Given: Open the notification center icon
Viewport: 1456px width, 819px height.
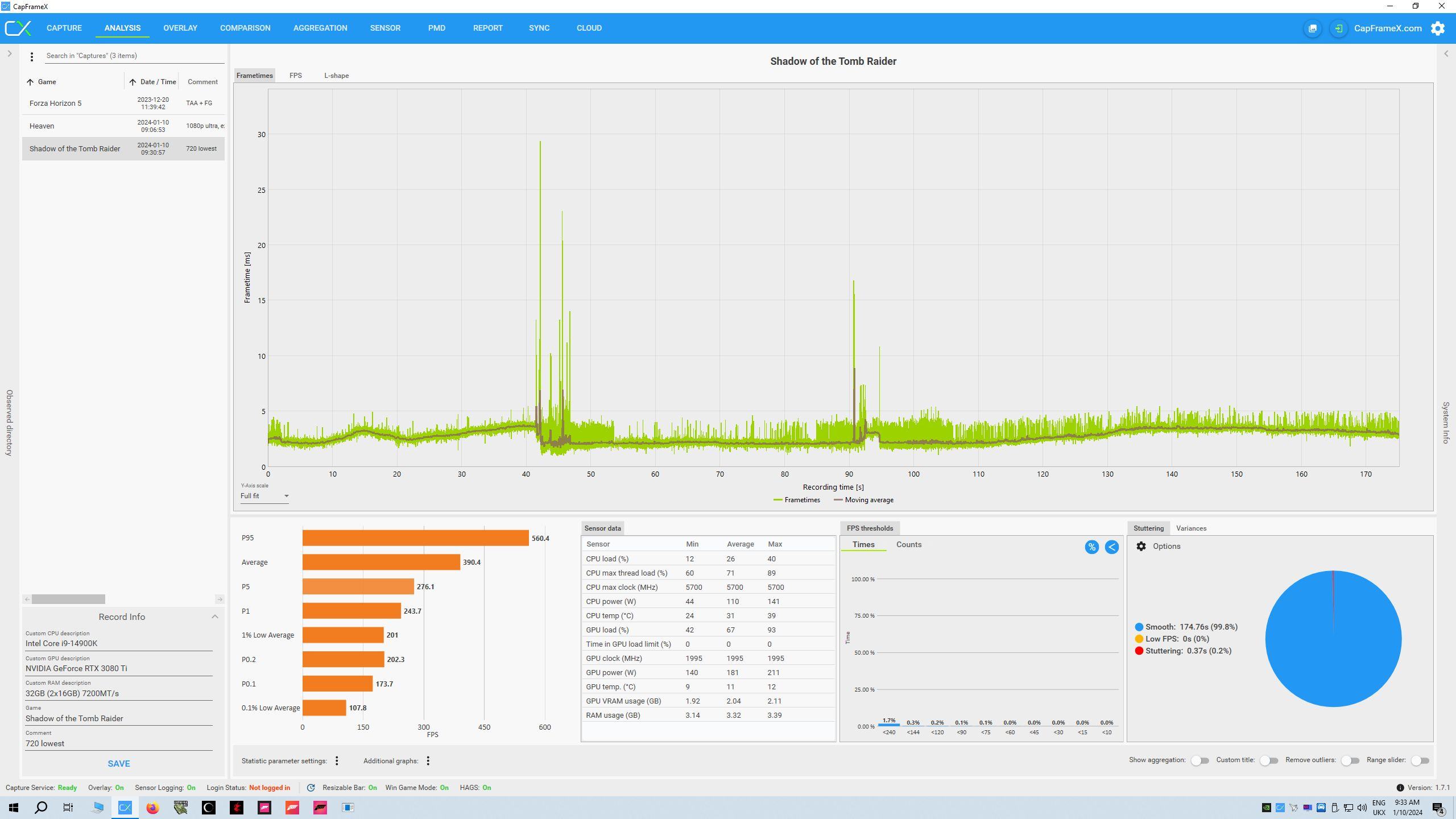Looking at the screenshot, I should point(1438,808).
